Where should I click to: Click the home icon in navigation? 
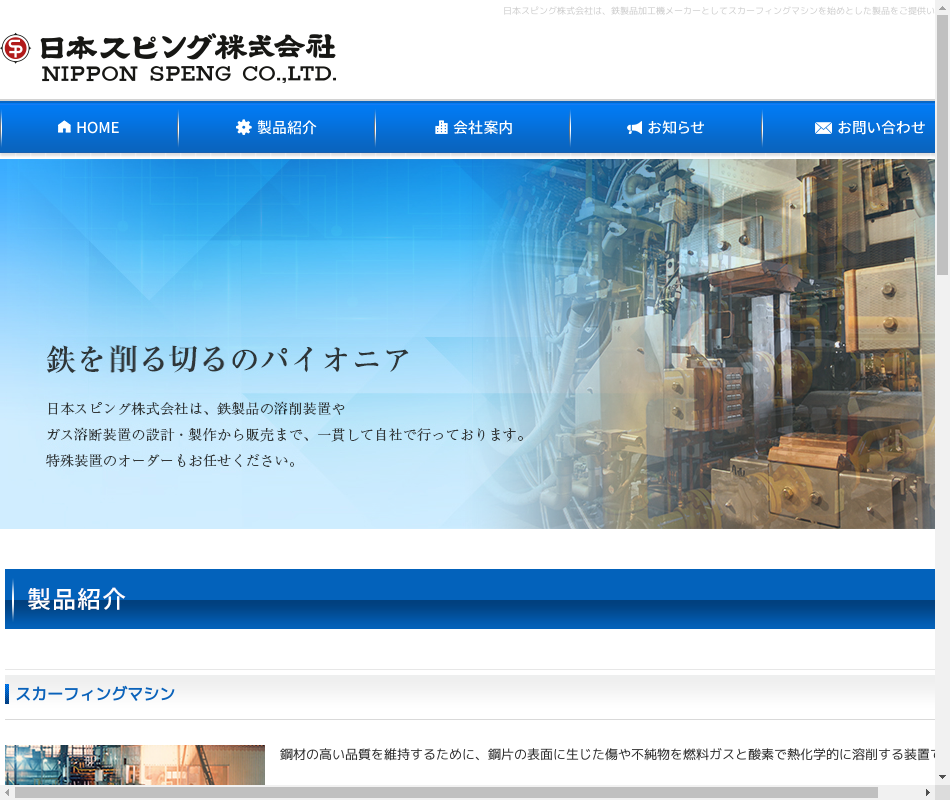pyautogui.click(x=64, y=127)
